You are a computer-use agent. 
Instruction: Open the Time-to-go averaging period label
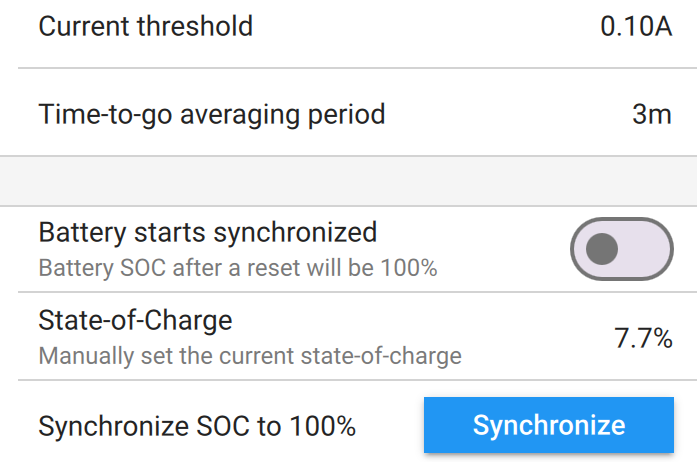(211, 114)
